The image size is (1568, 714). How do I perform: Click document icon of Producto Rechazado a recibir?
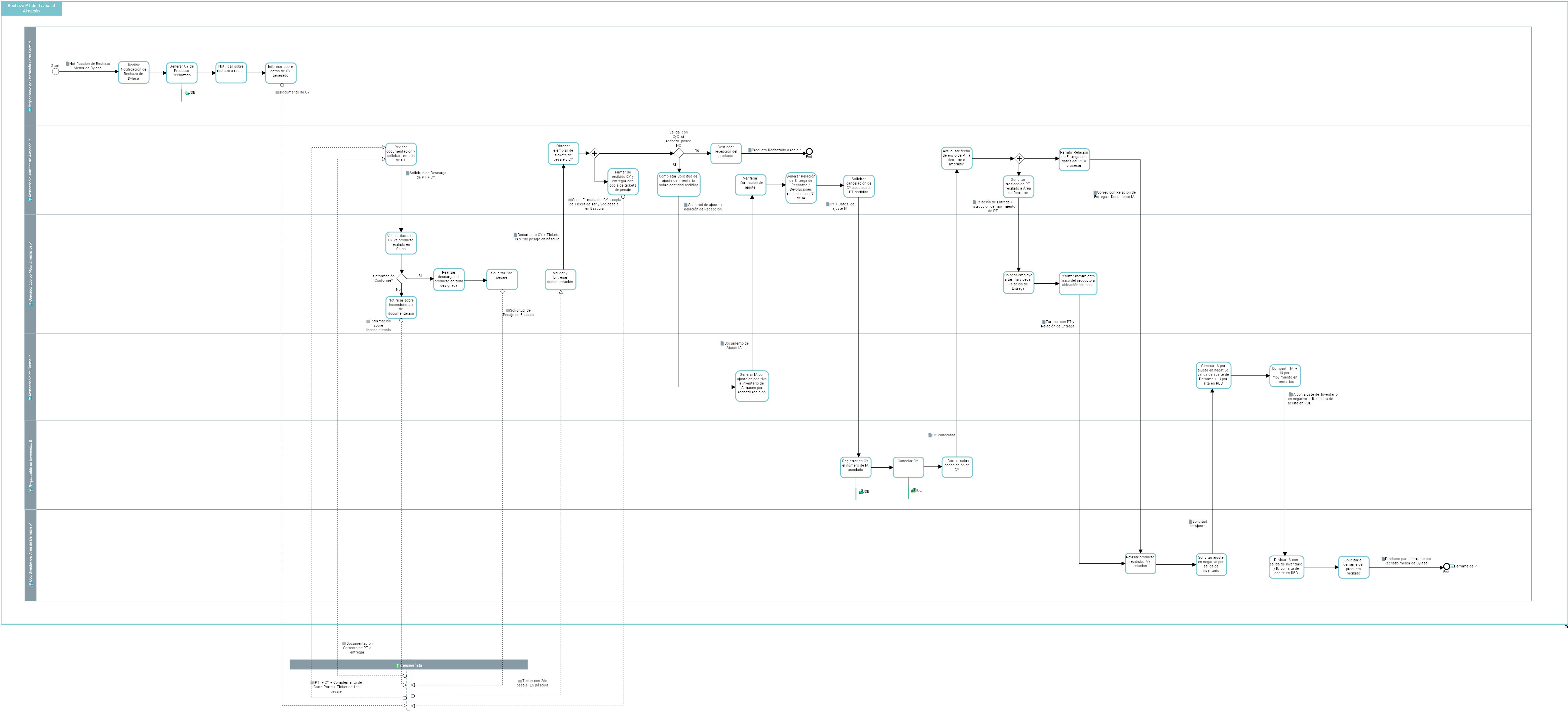coord(750,150)
